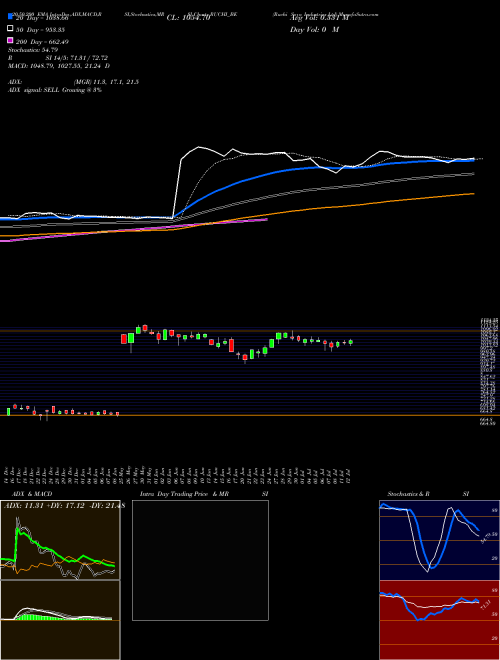The height and width of the screenshot is (660, 500).
Task: Click the RSI 14/5 values line in header
Action: point(58,58)
